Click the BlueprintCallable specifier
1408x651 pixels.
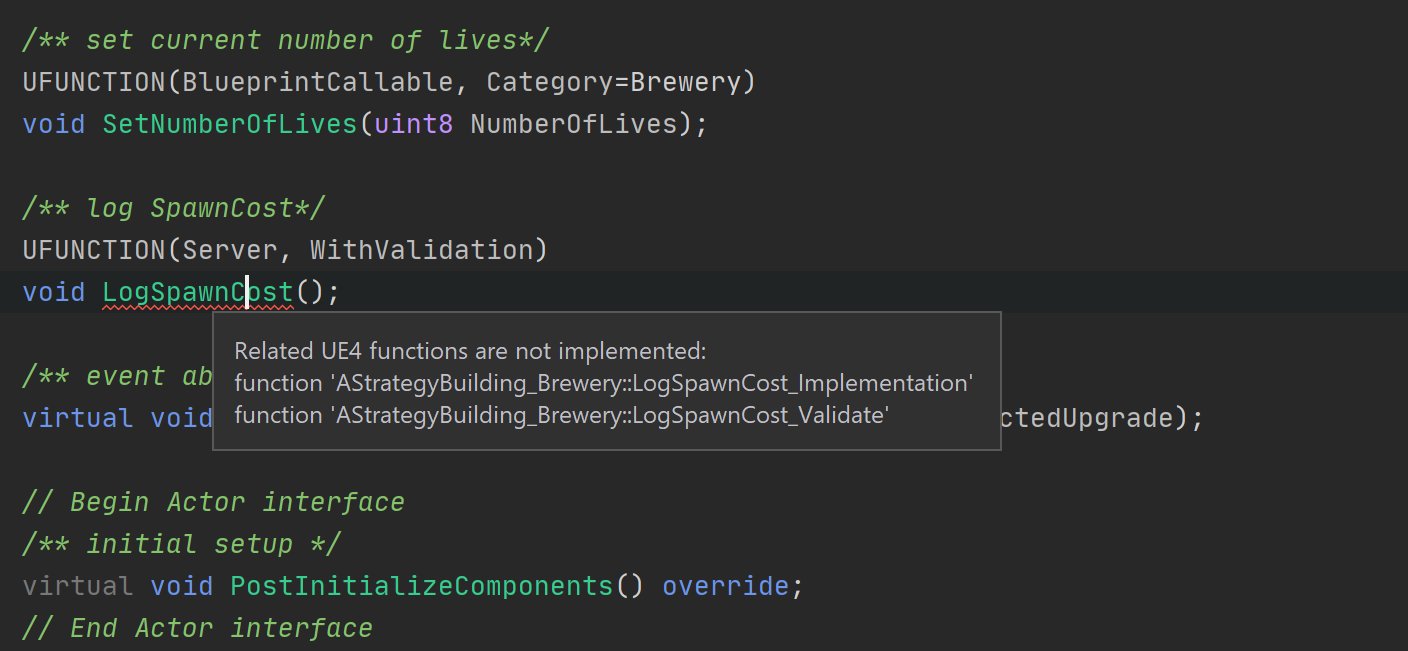(x=318, y=82)
